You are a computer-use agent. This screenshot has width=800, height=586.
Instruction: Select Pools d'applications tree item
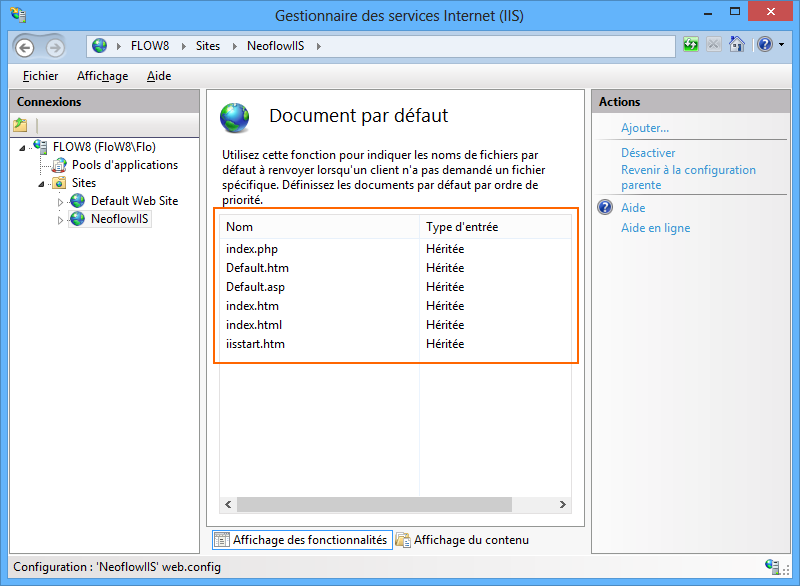click(125, 165)
